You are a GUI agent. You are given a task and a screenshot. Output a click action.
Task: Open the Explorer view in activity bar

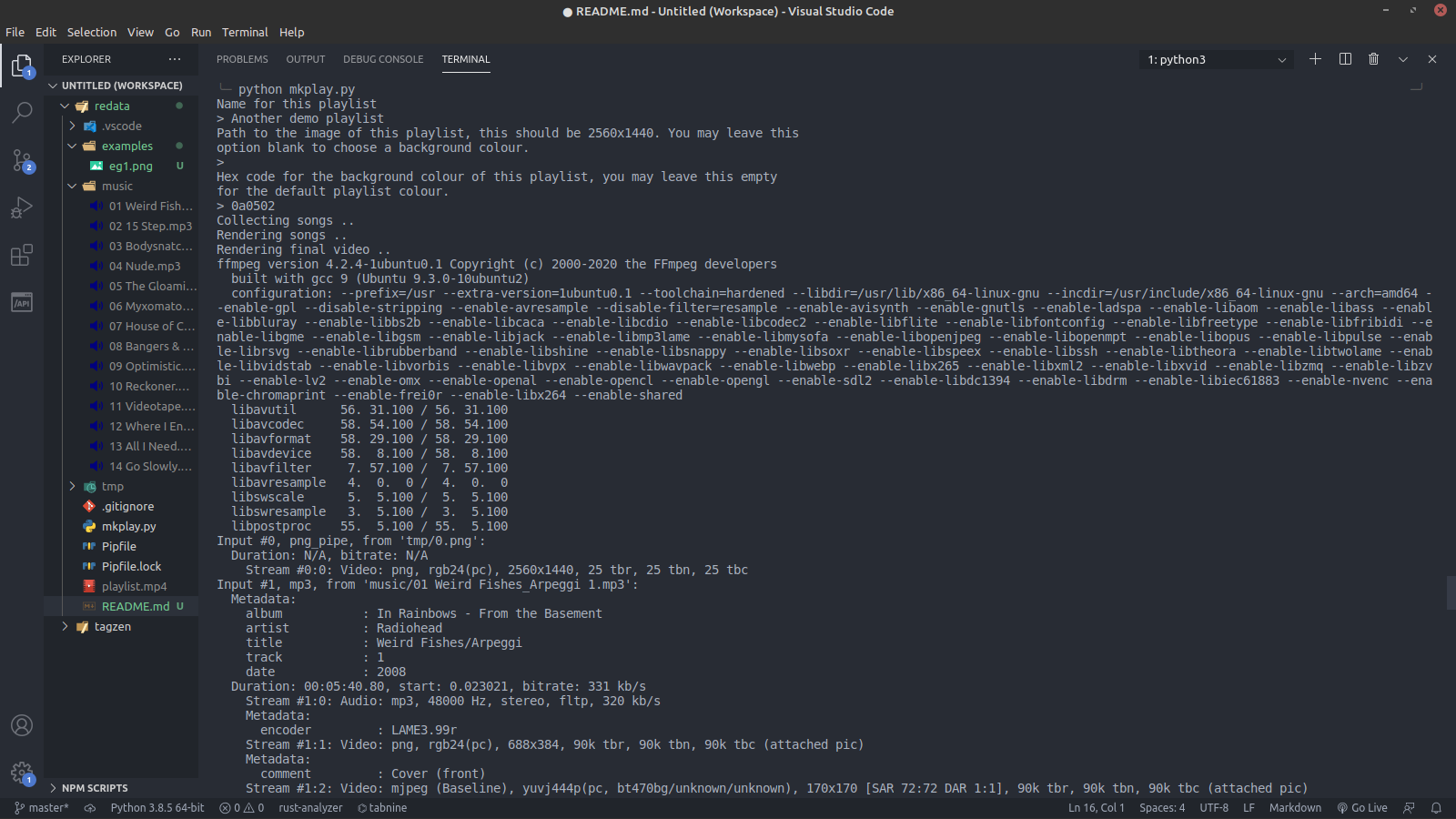[22, 66]
